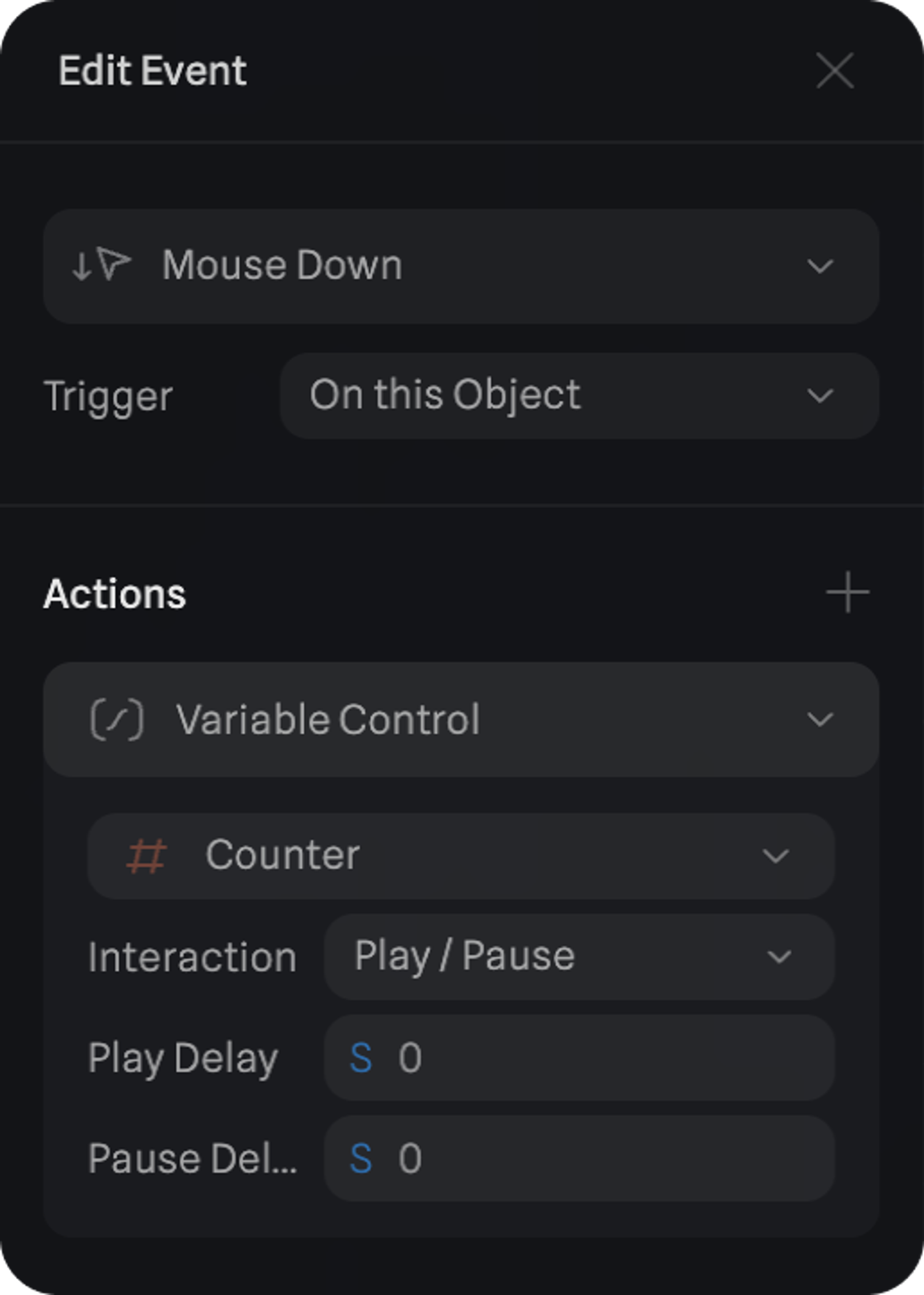Click the Trigger label

[x=108, y=396]
